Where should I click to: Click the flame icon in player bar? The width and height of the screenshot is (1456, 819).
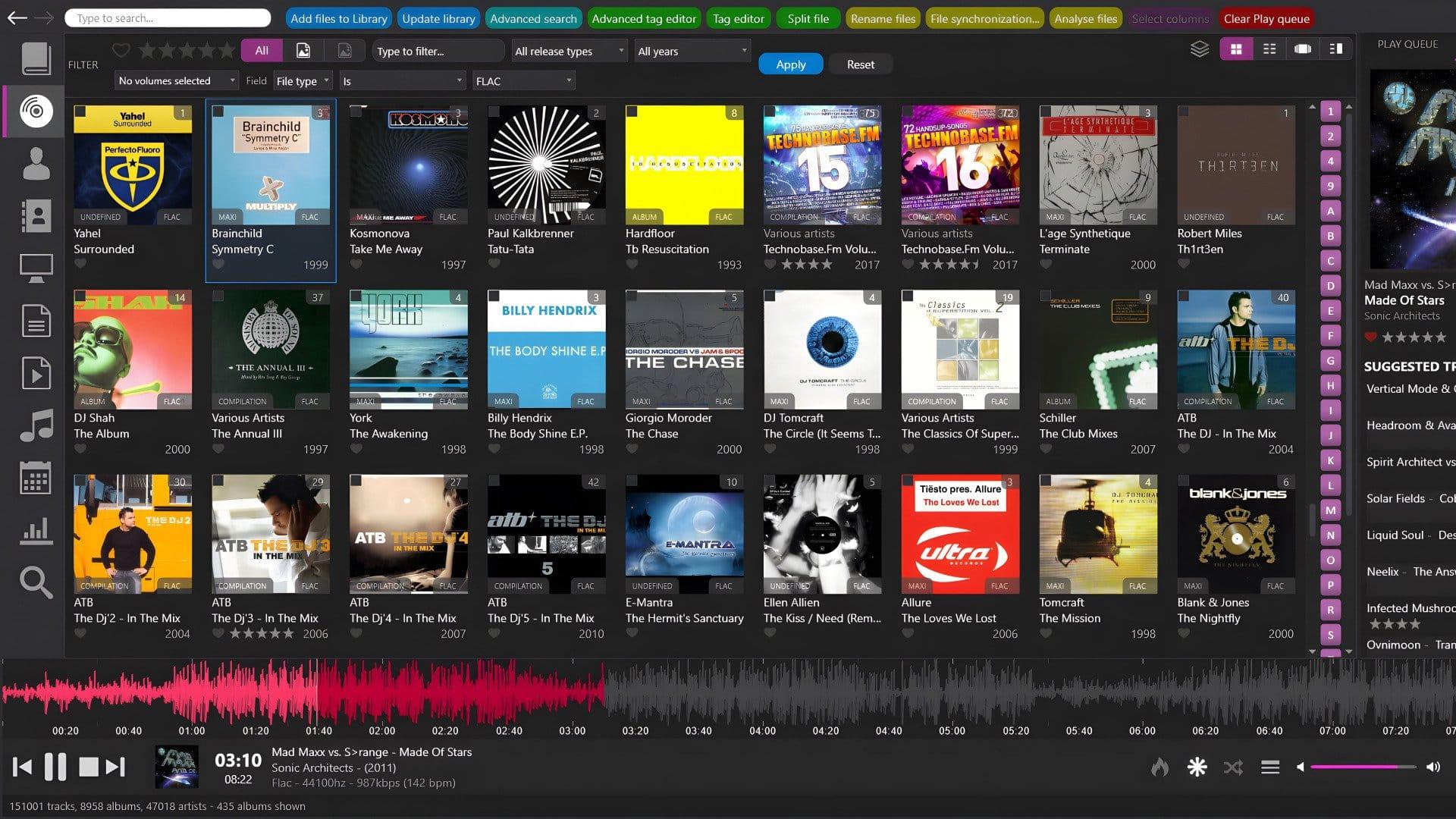(1159, 767)
